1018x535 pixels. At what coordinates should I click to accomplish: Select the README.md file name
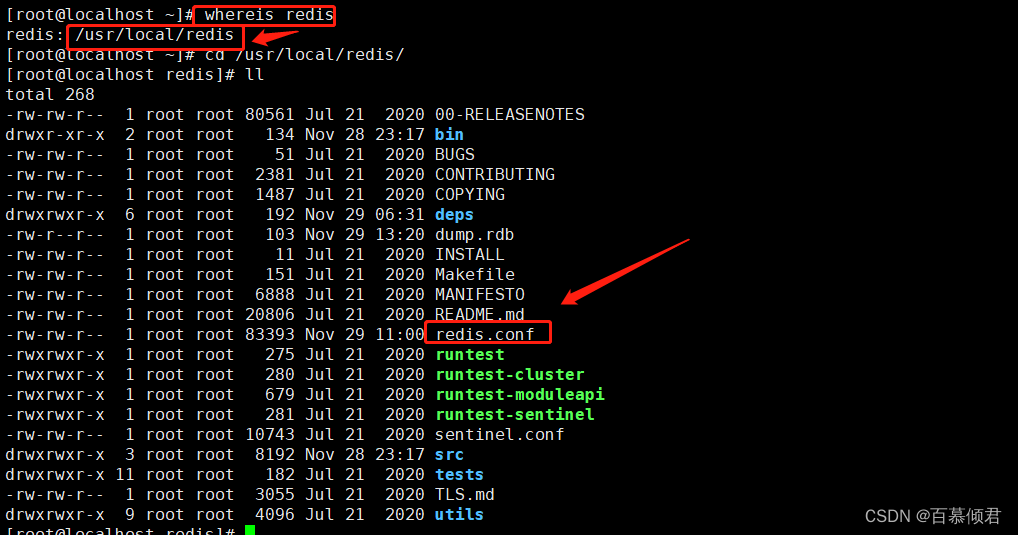point(480,315)
